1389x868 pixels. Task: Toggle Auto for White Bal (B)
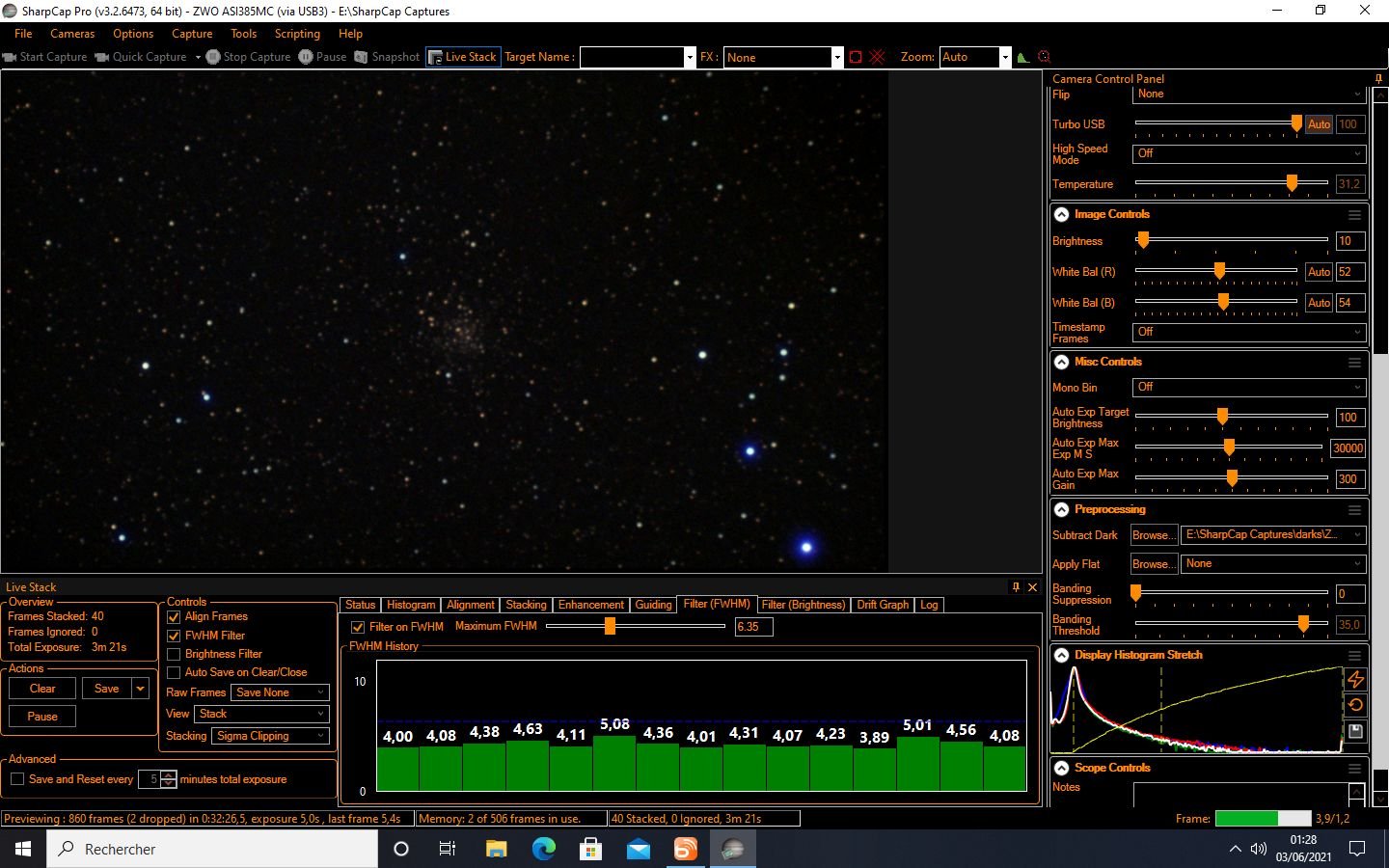[1319, 303]
